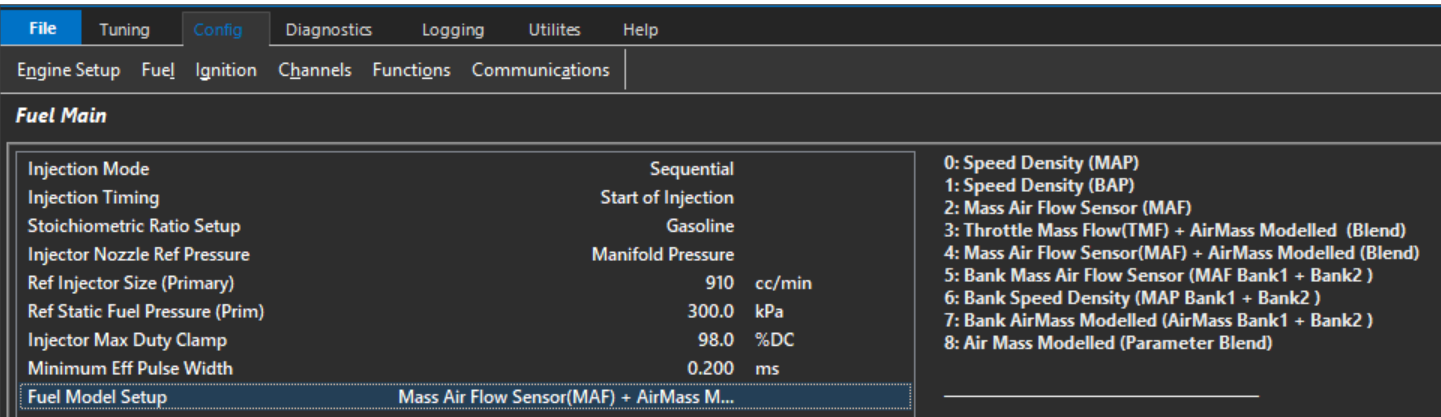Open the Functions submenu

(411, 70)
